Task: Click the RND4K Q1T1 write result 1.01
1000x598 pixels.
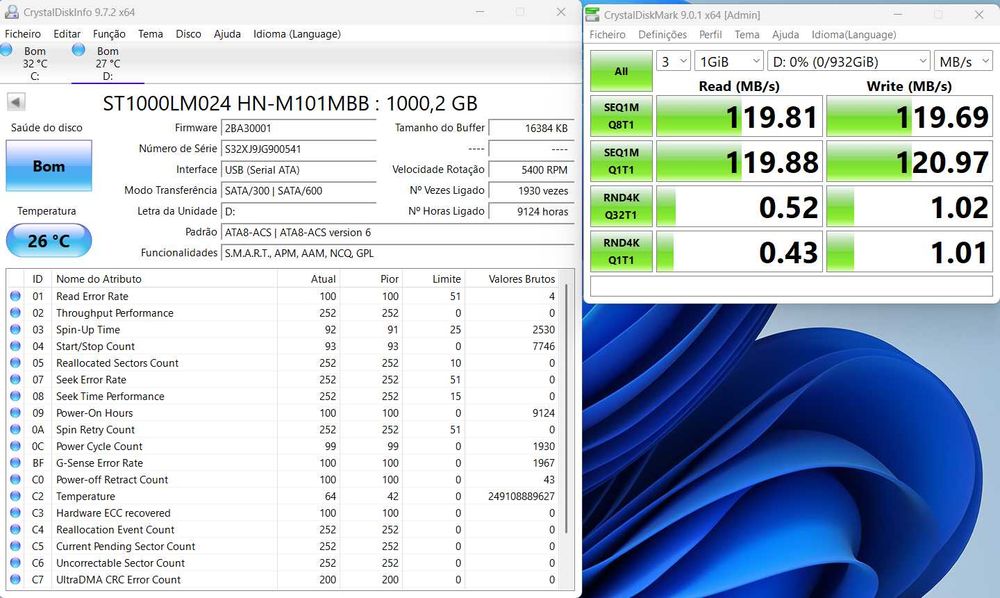Action: pyautogui.click(x=909, y=252)
